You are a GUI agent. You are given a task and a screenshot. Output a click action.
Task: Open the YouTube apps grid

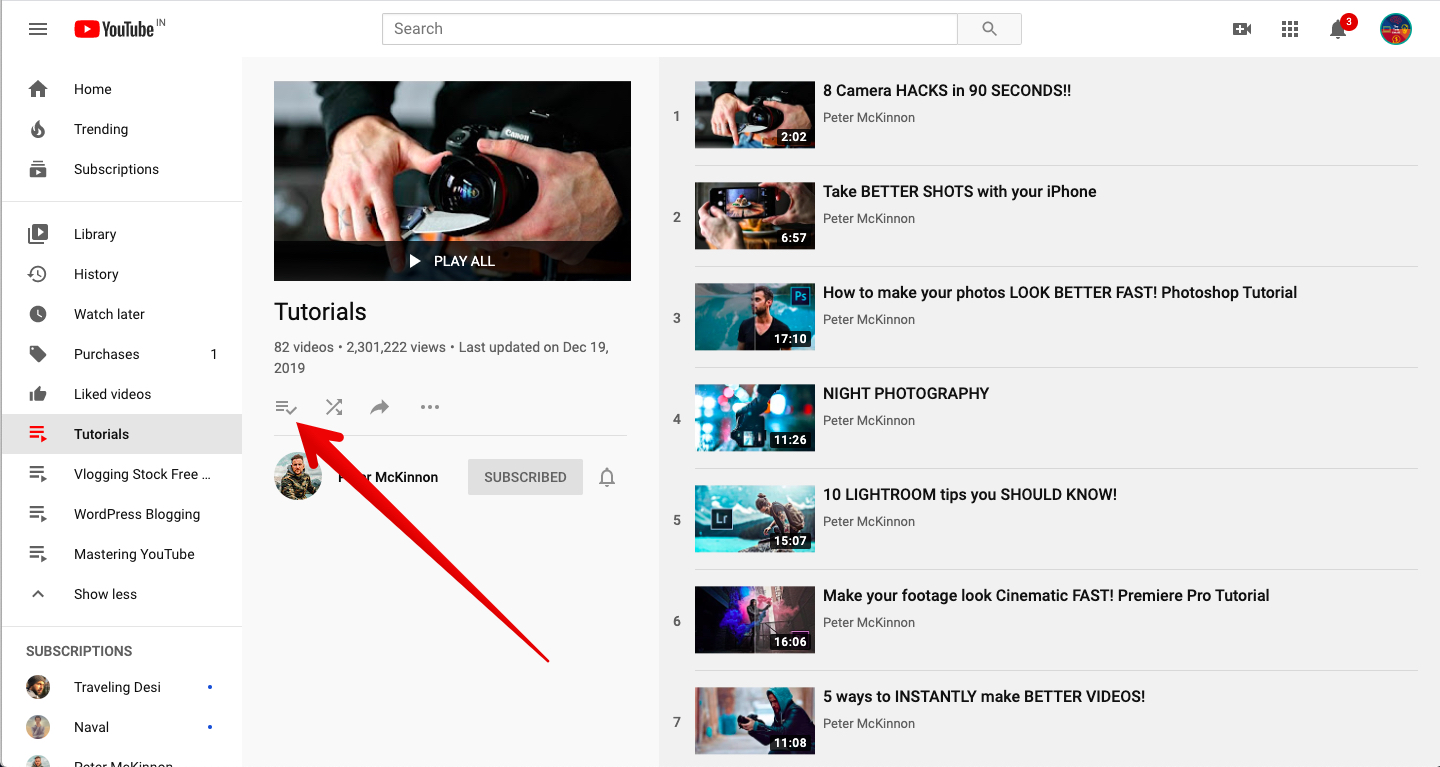(x=1290, y=29)
